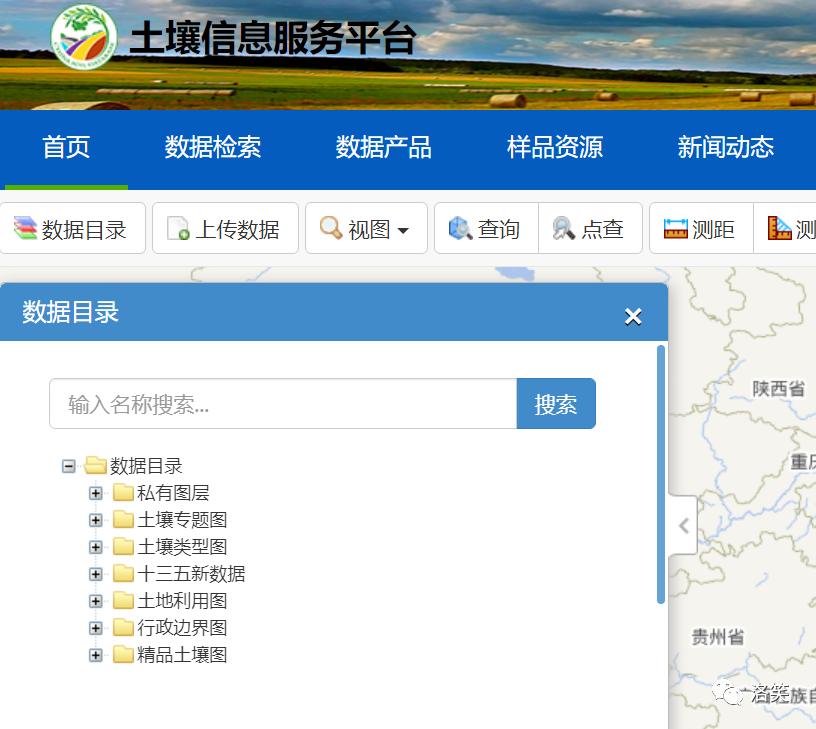This screenshot has height=729, width=816.
Task: Open the 数据目录 toolbar panel
Action: coord(73,228)
